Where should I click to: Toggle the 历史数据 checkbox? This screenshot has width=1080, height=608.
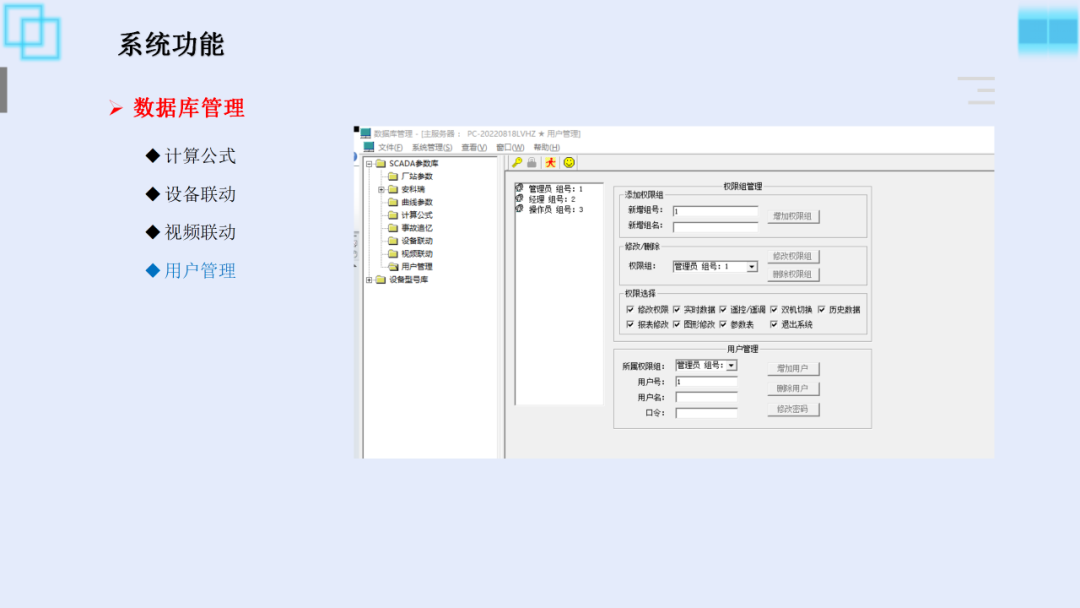(x=821, y=310)
